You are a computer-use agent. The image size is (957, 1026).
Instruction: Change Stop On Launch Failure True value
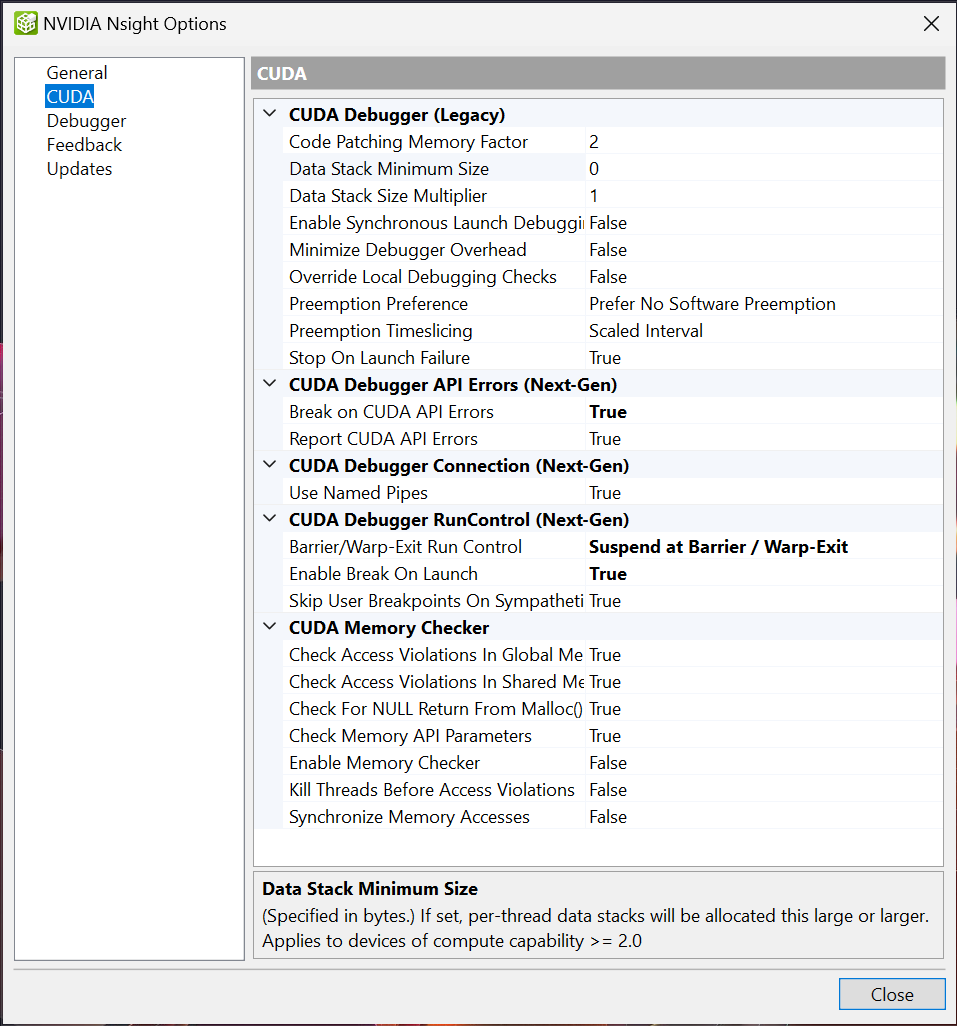tap(763, 358)
